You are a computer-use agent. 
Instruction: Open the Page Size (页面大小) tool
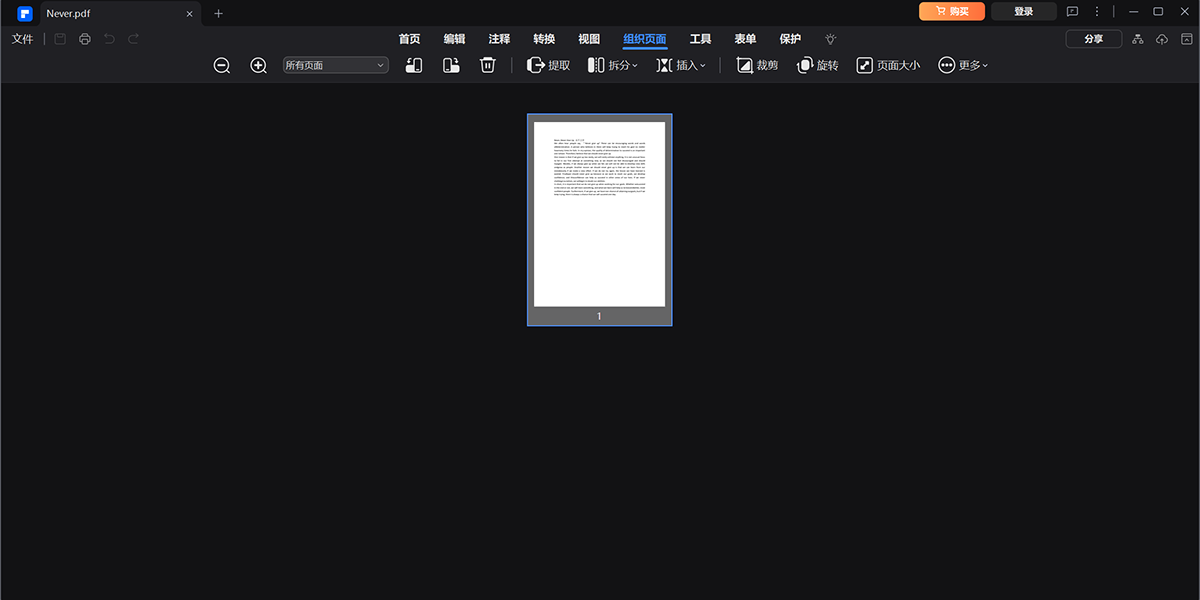click(888, 65)
